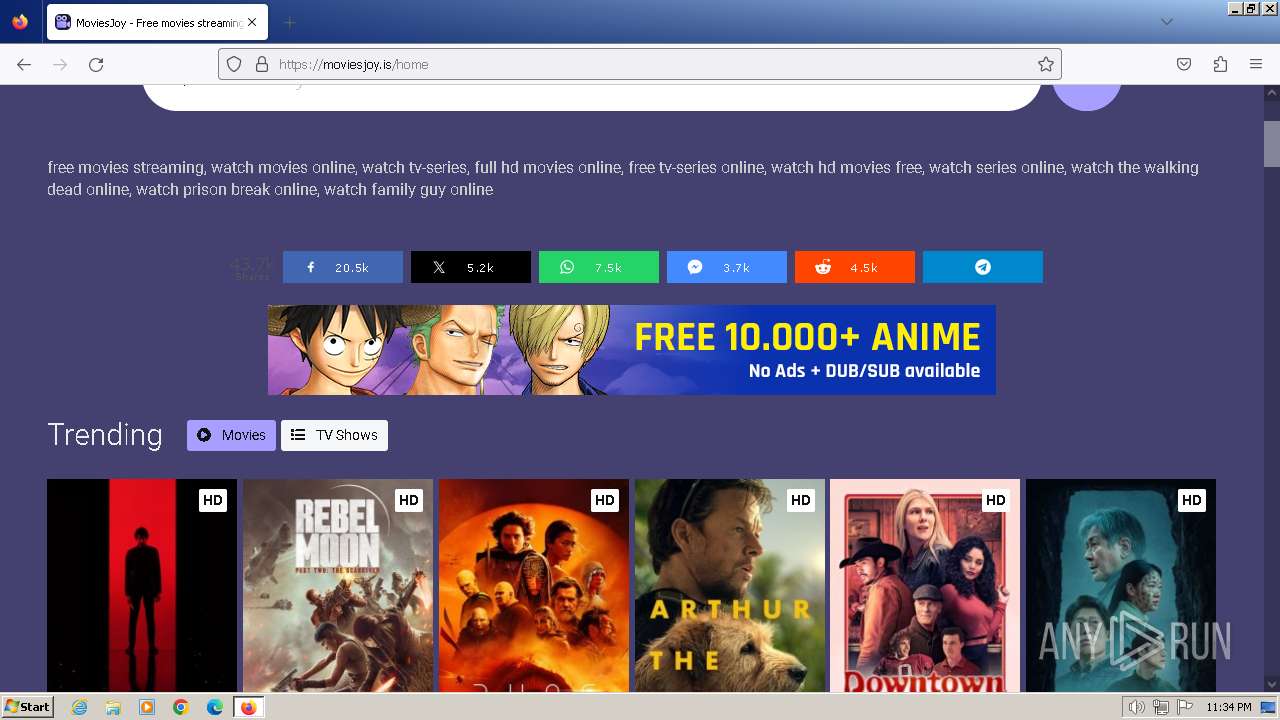Open the Dune orange movie poster
This screenshot has width=1280, height=720.
coord(534,585)
